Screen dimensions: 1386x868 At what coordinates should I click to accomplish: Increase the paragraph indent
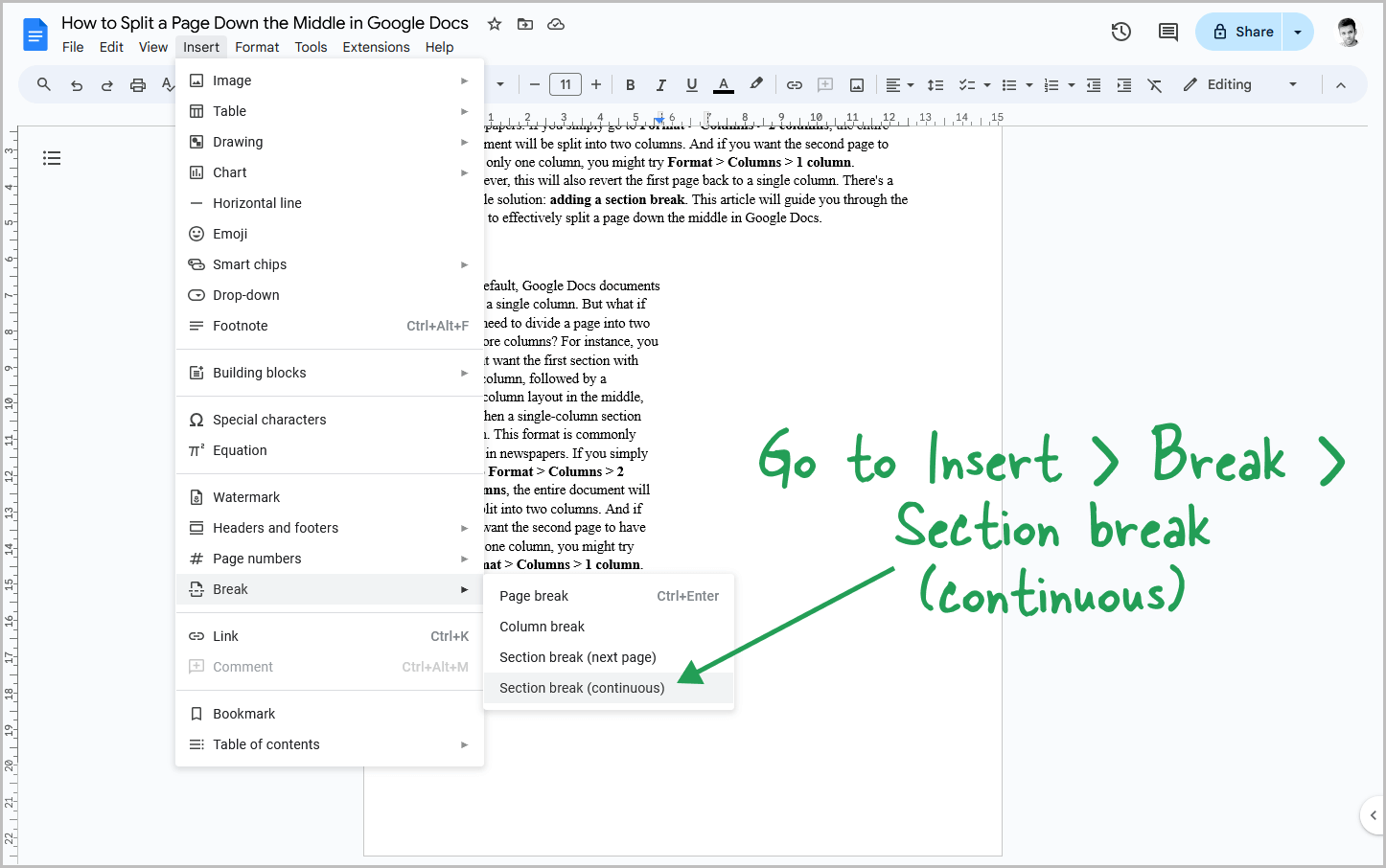(x=1124, y=85)
